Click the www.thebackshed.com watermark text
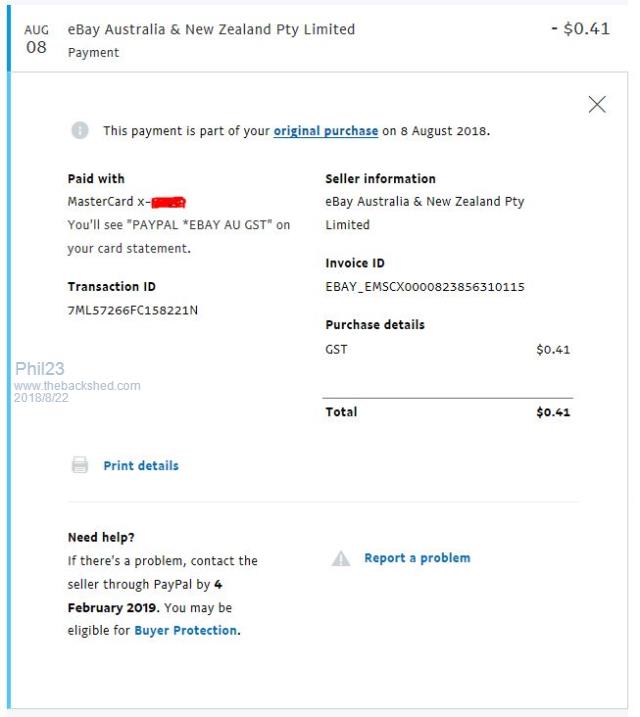Viewport: 640px width, 717px height. 77,385
